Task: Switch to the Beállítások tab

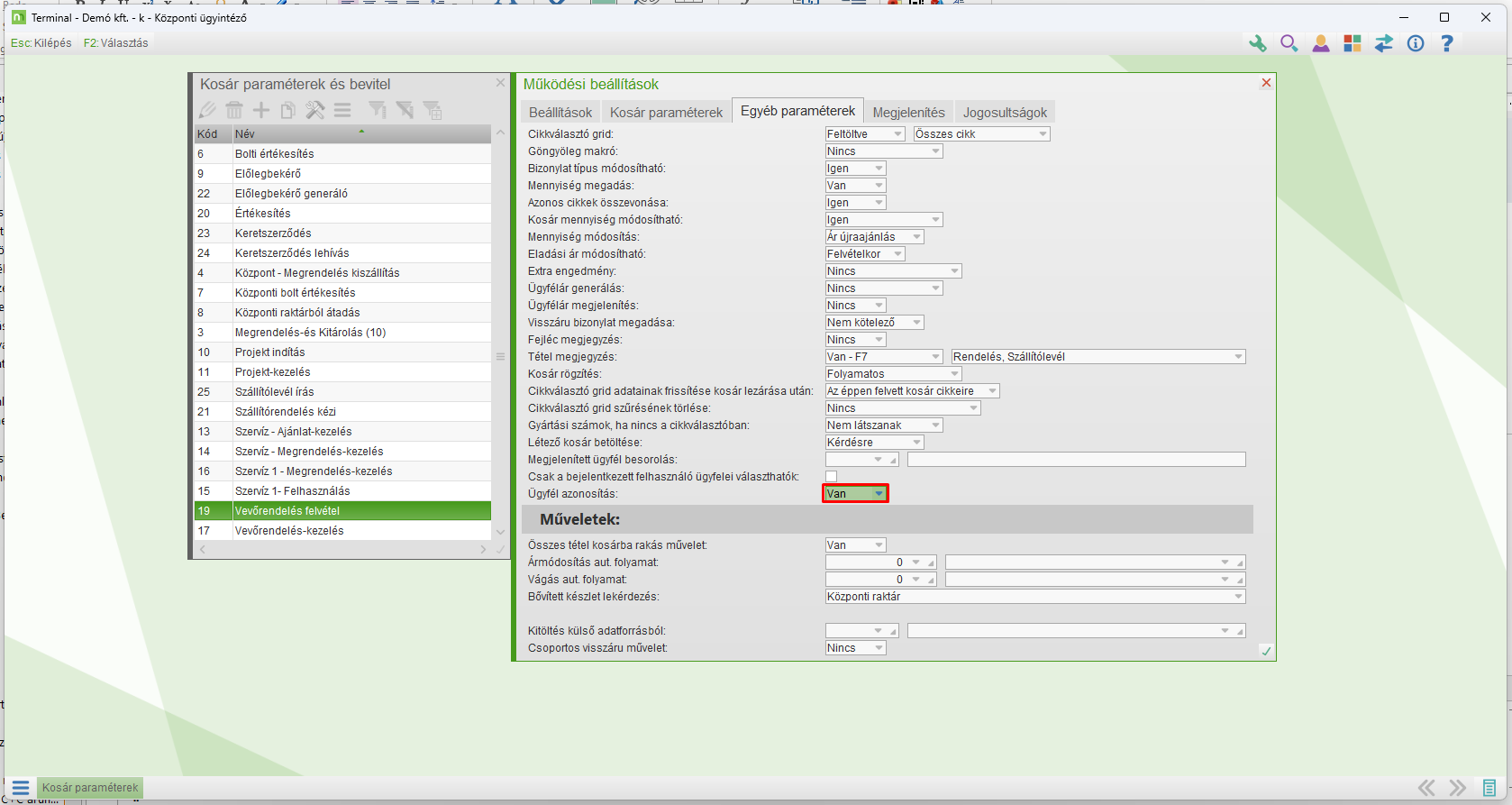Action: pyautogui.click(x=560, y=113)
